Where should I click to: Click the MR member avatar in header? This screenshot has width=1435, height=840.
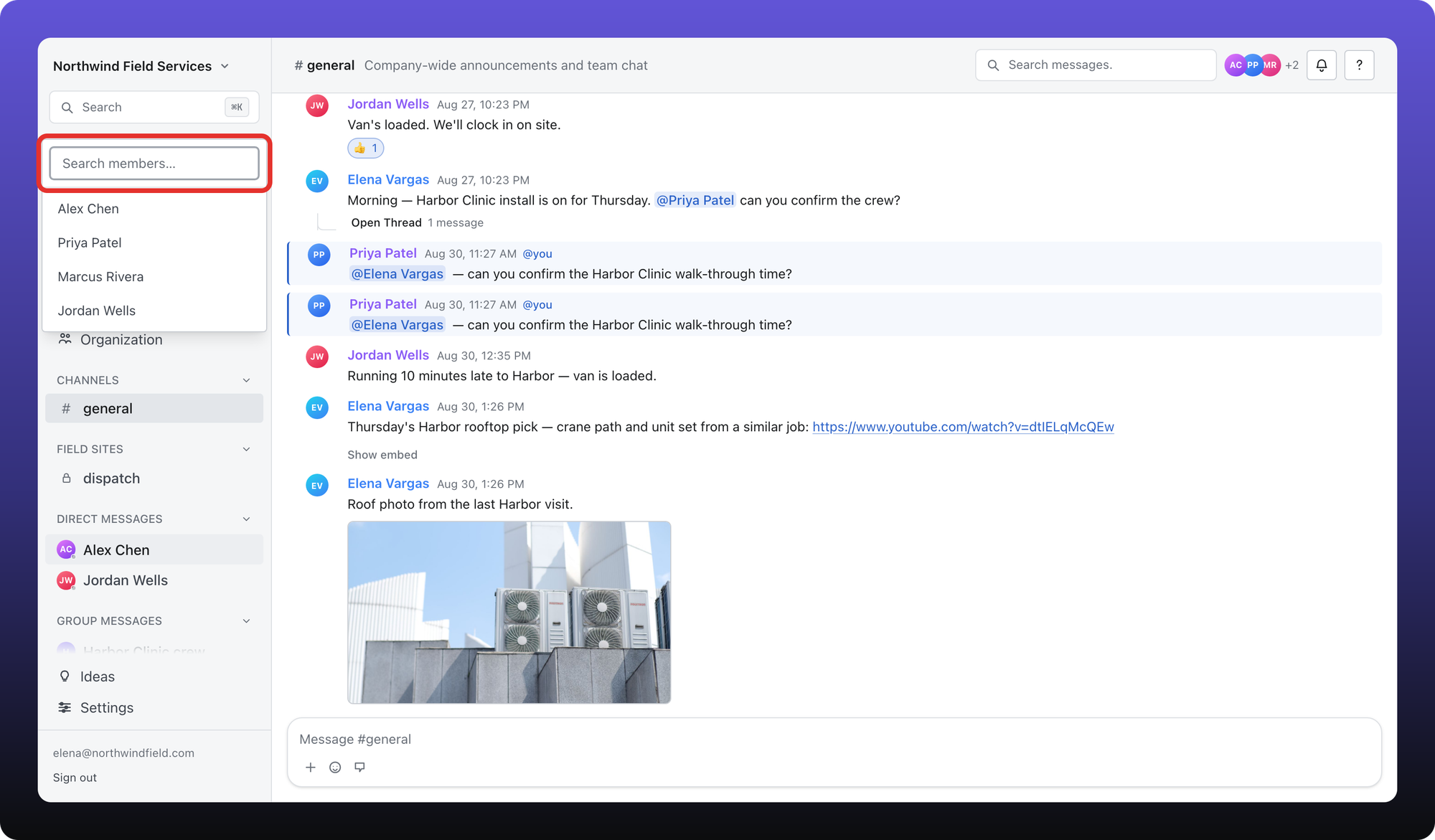1270,65
